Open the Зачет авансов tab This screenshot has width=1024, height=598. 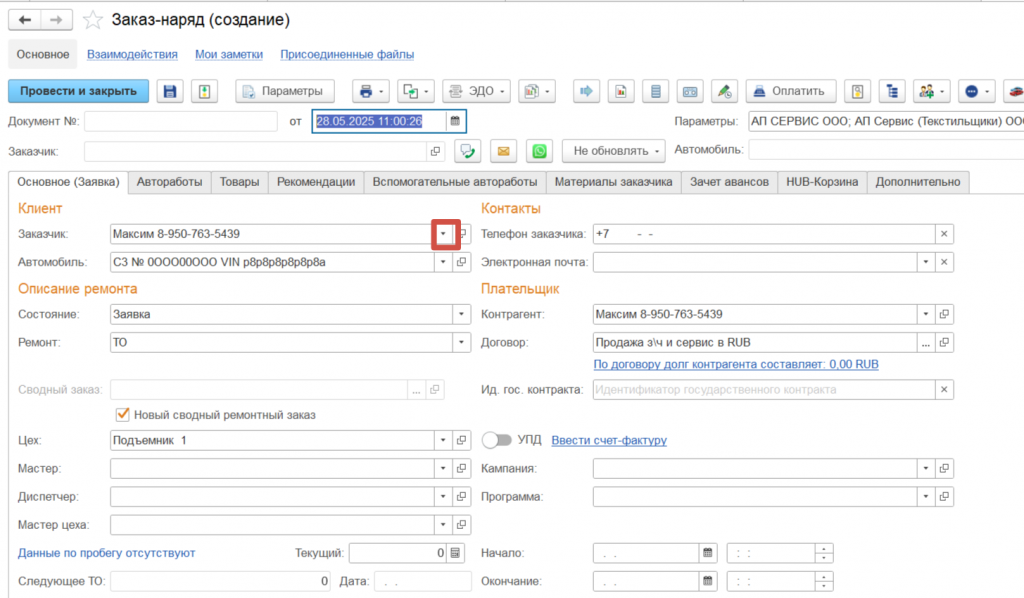(729, 182)
